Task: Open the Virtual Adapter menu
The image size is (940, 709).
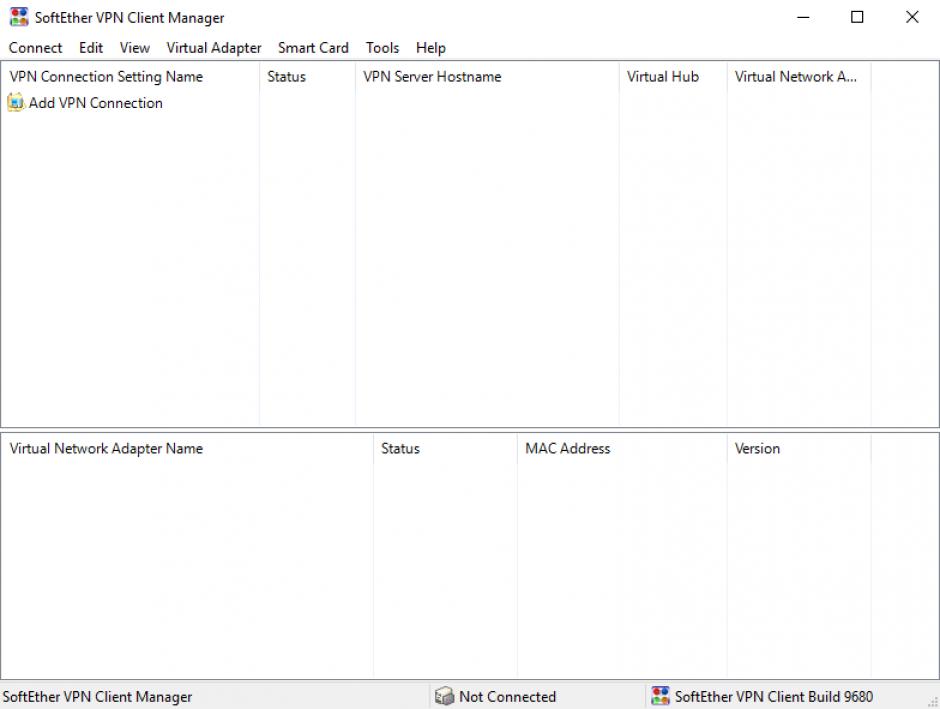Action: click(x=213, y=48)
